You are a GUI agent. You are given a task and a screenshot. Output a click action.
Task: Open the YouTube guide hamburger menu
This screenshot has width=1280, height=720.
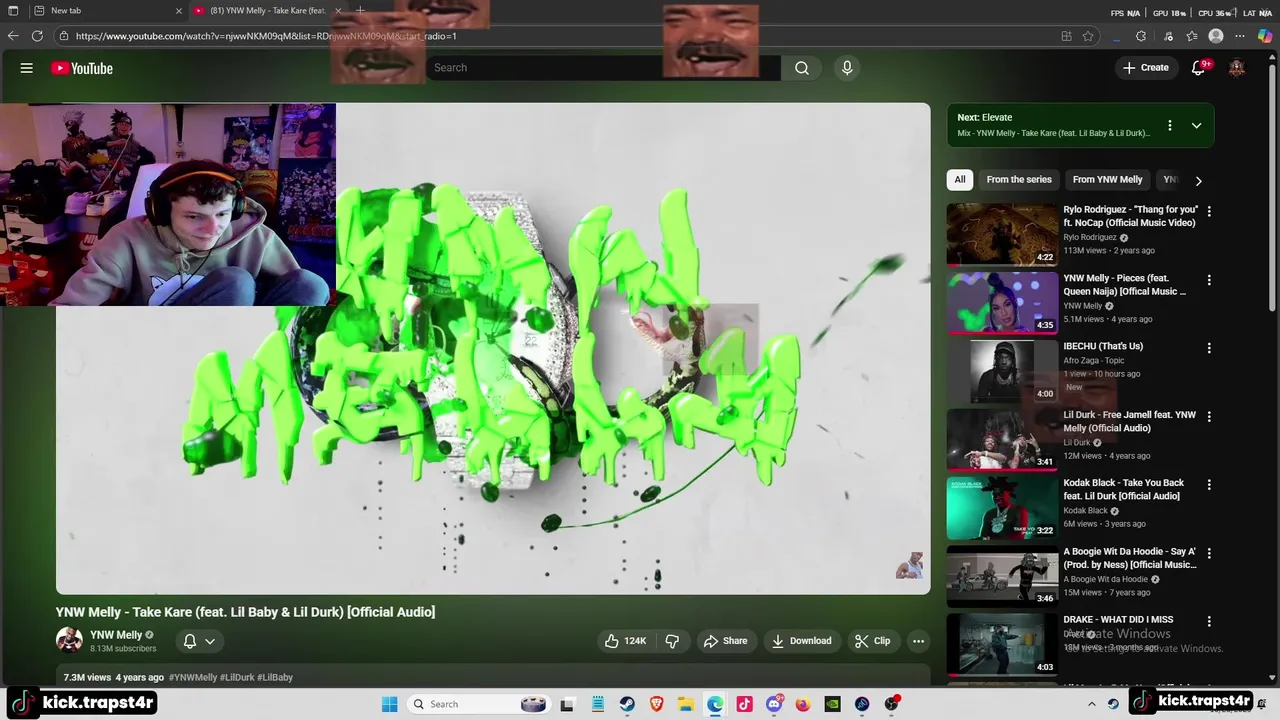[x=27, y=68]
